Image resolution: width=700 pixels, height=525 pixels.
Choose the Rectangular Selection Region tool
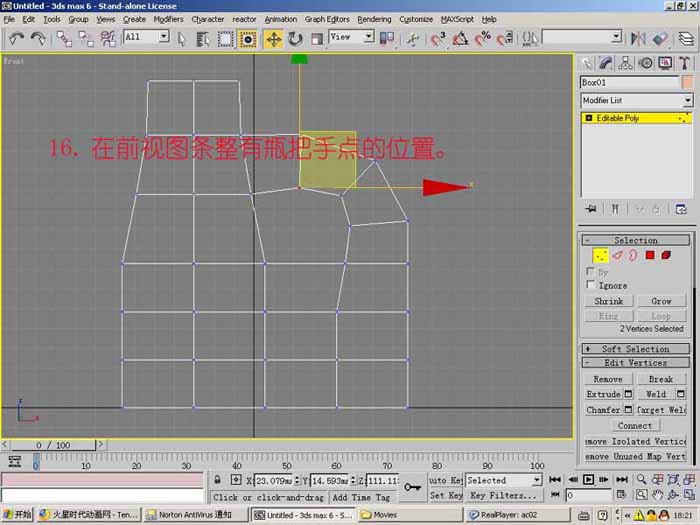pyautogui.click(x=225, y=39)
